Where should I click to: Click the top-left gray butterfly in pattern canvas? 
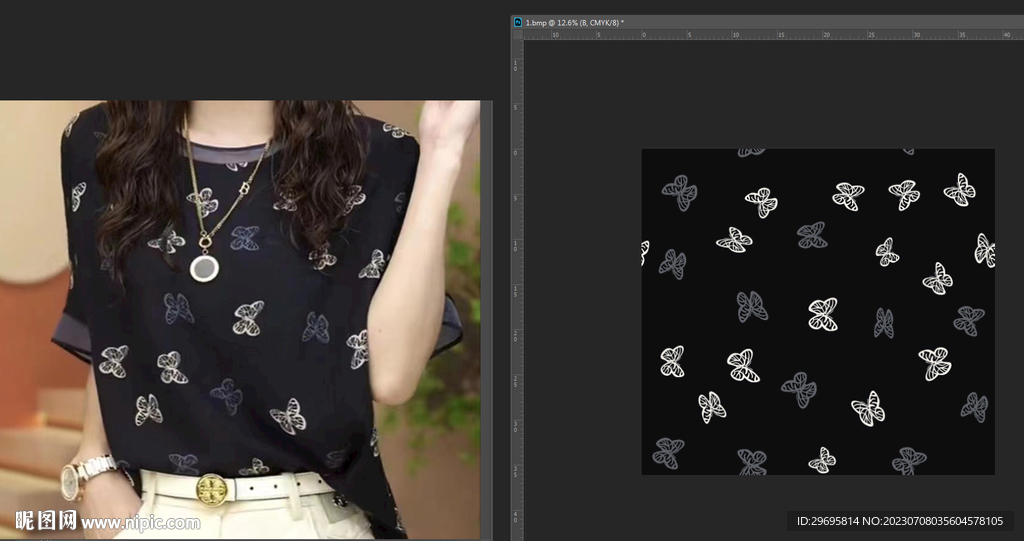click(680, 192)
